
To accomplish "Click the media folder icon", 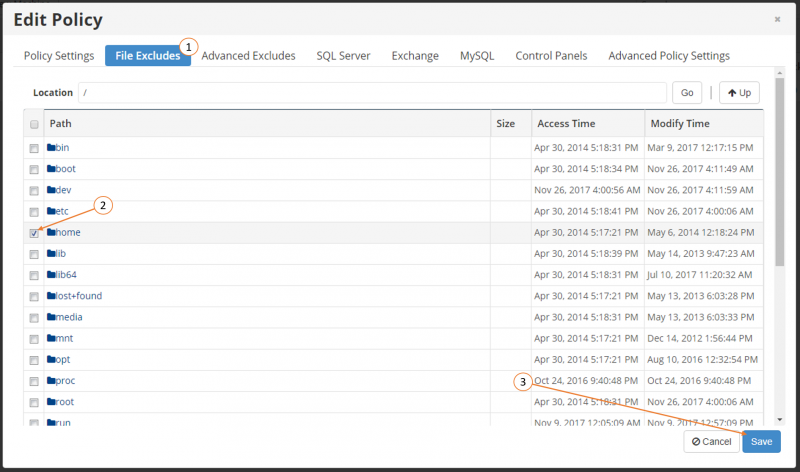I will coord(52,317).
